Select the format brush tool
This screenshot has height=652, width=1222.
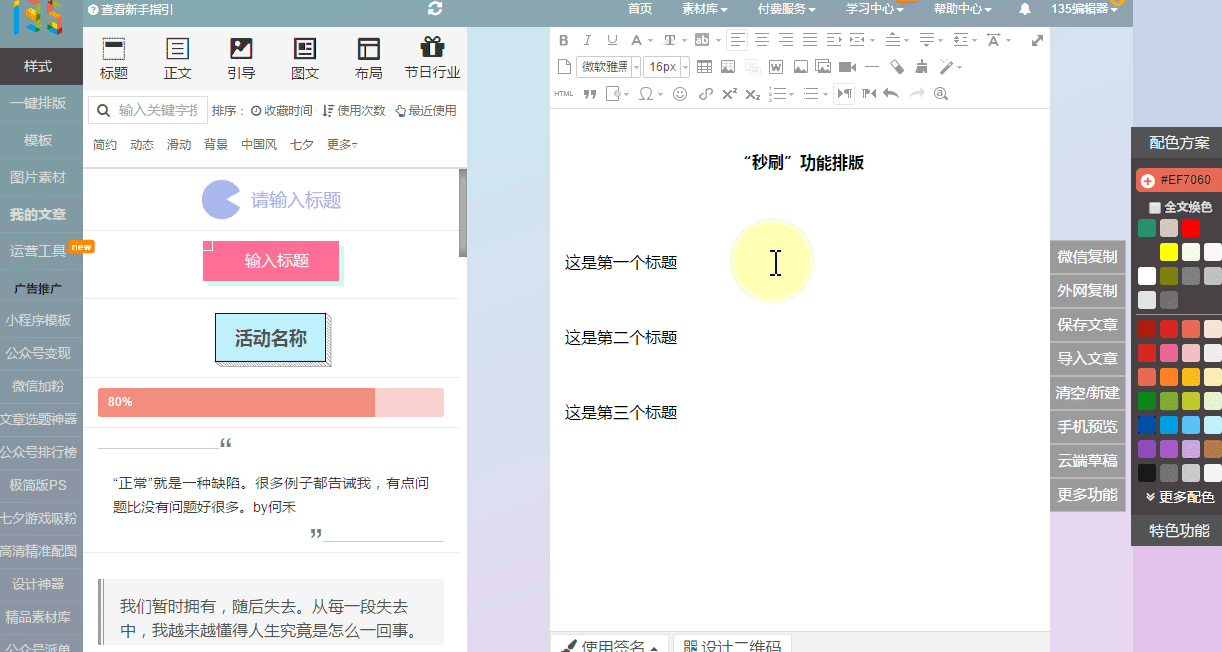(920, 67)
